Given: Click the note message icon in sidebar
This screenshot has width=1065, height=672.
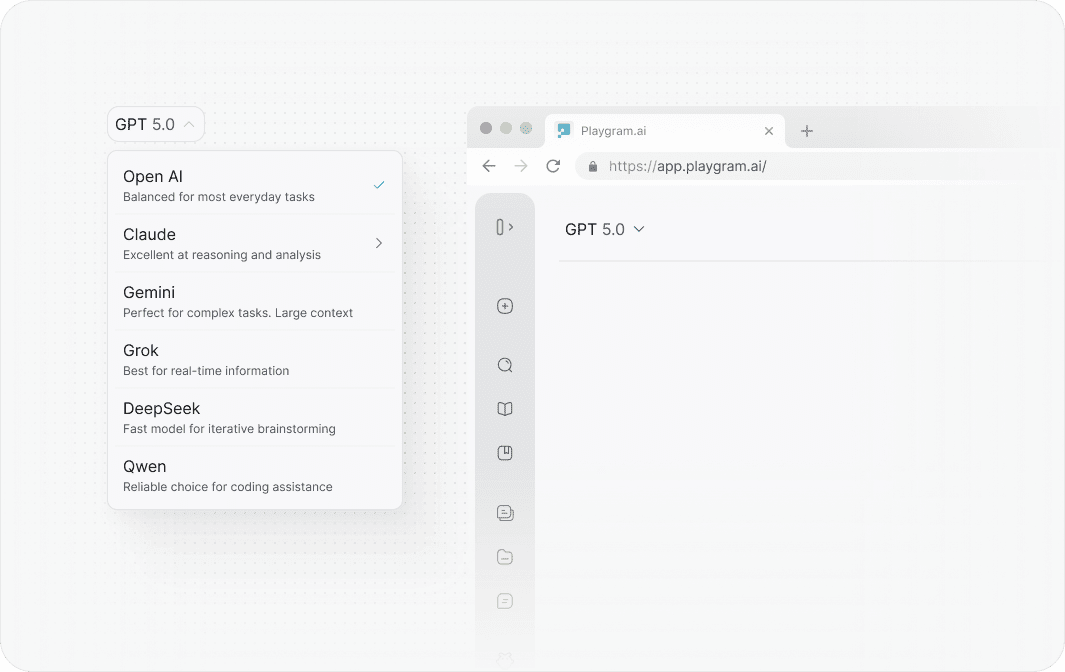Looking at the screenshot, I should coord(505,601).
